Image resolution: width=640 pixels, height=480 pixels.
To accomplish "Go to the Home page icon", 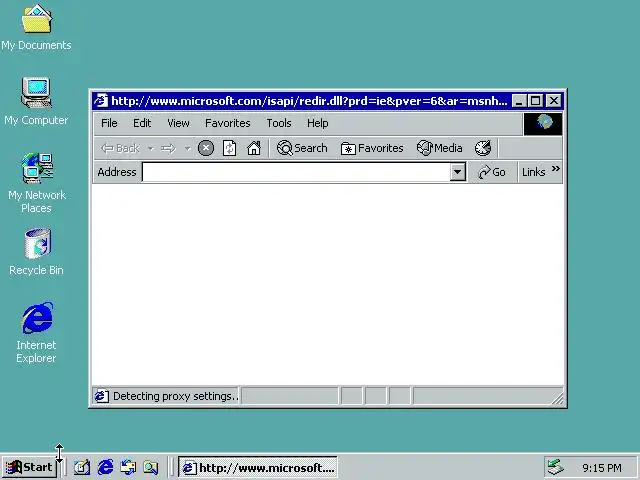I will [253, 148].
